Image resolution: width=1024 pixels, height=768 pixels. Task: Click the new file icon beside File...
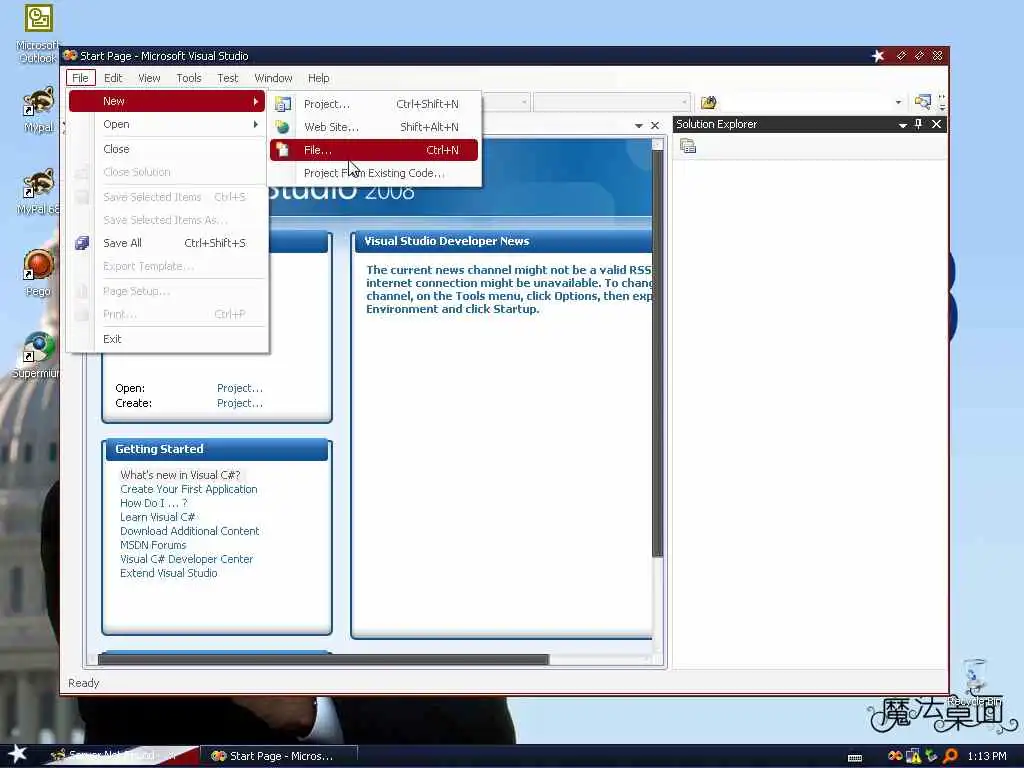[x=282, y=150]
